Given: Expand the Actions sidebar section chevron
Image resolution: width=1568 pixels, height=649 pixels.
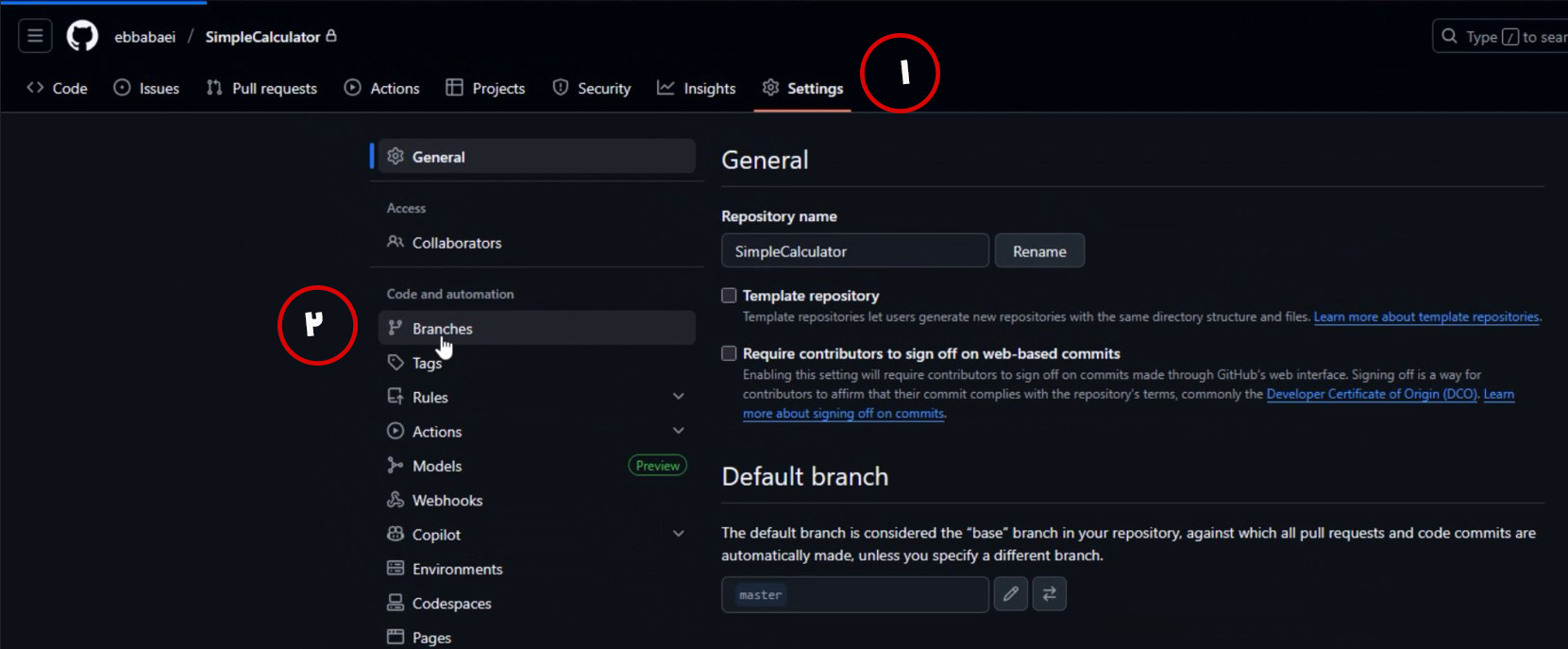Looking at the screenshot, I should tap(678, 431).
